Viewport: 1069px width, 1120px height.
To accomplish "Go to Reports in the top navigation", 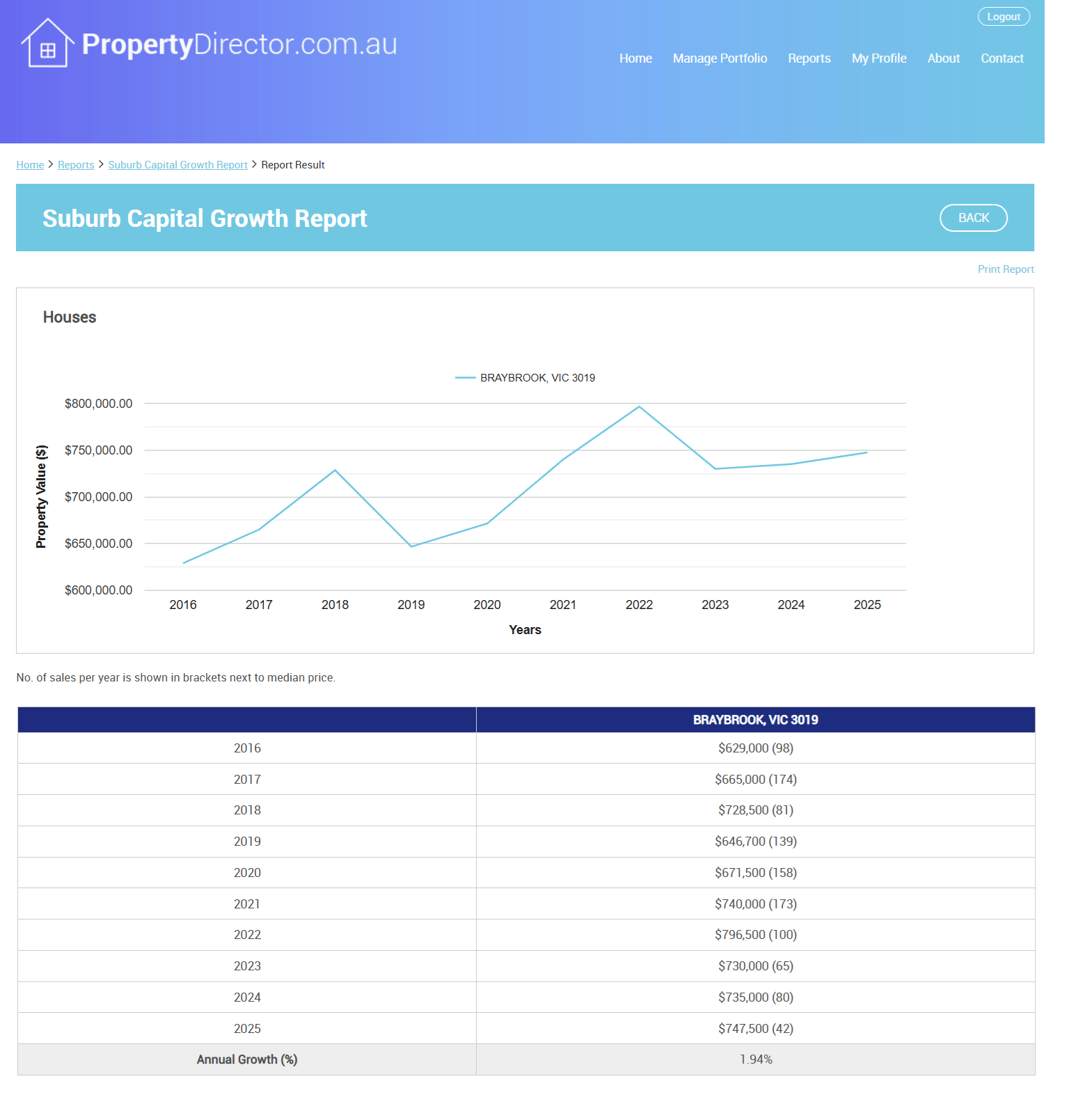I will [x=809, y=58].
